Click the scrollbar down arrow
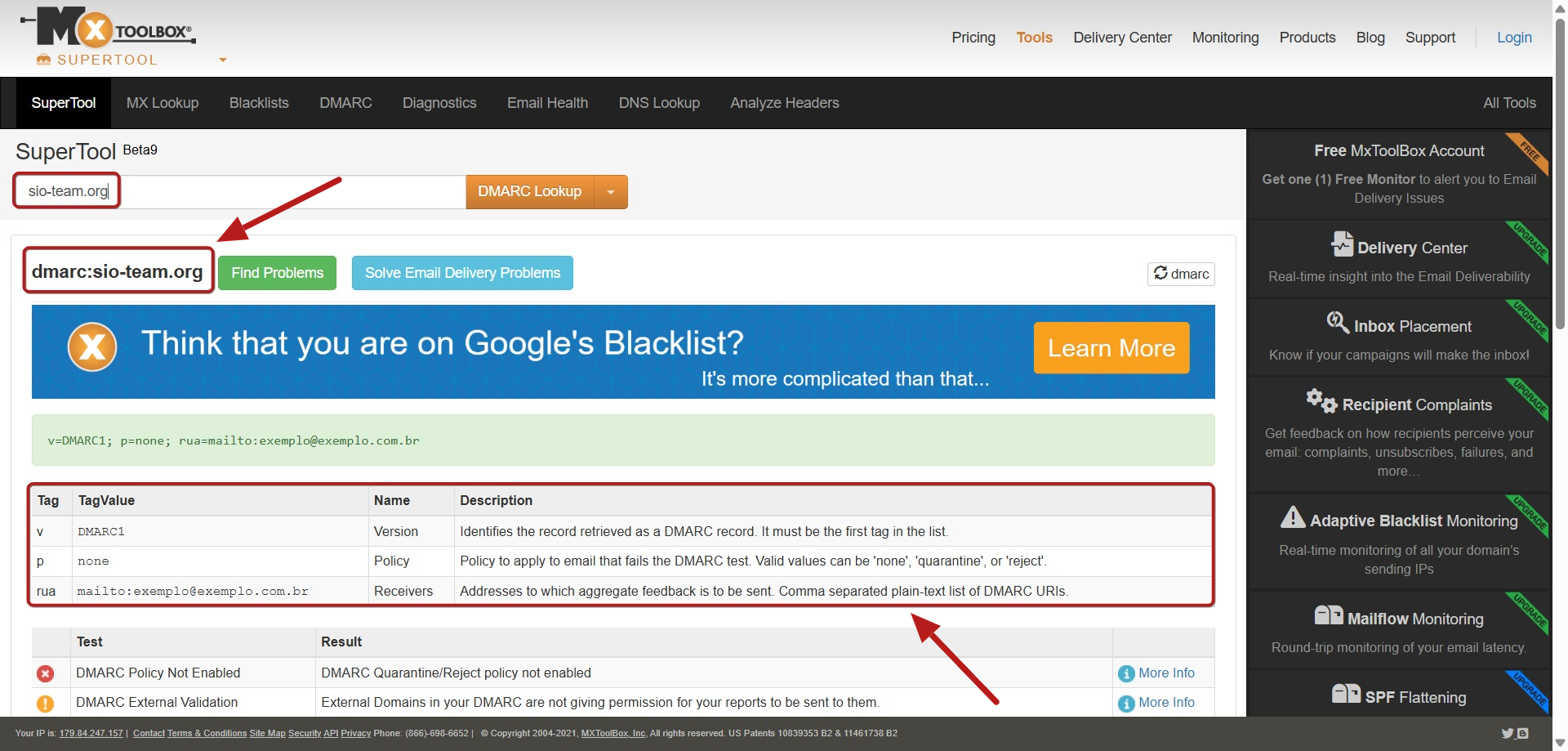The height and width of the screenshot is (751, 1568). (1560, 743)
